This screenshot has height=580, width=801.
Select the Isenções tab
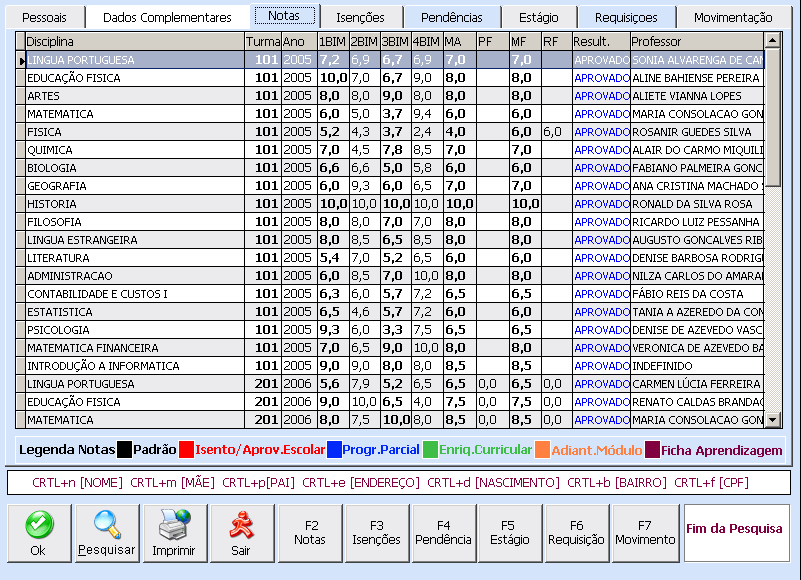pos(360,17)
